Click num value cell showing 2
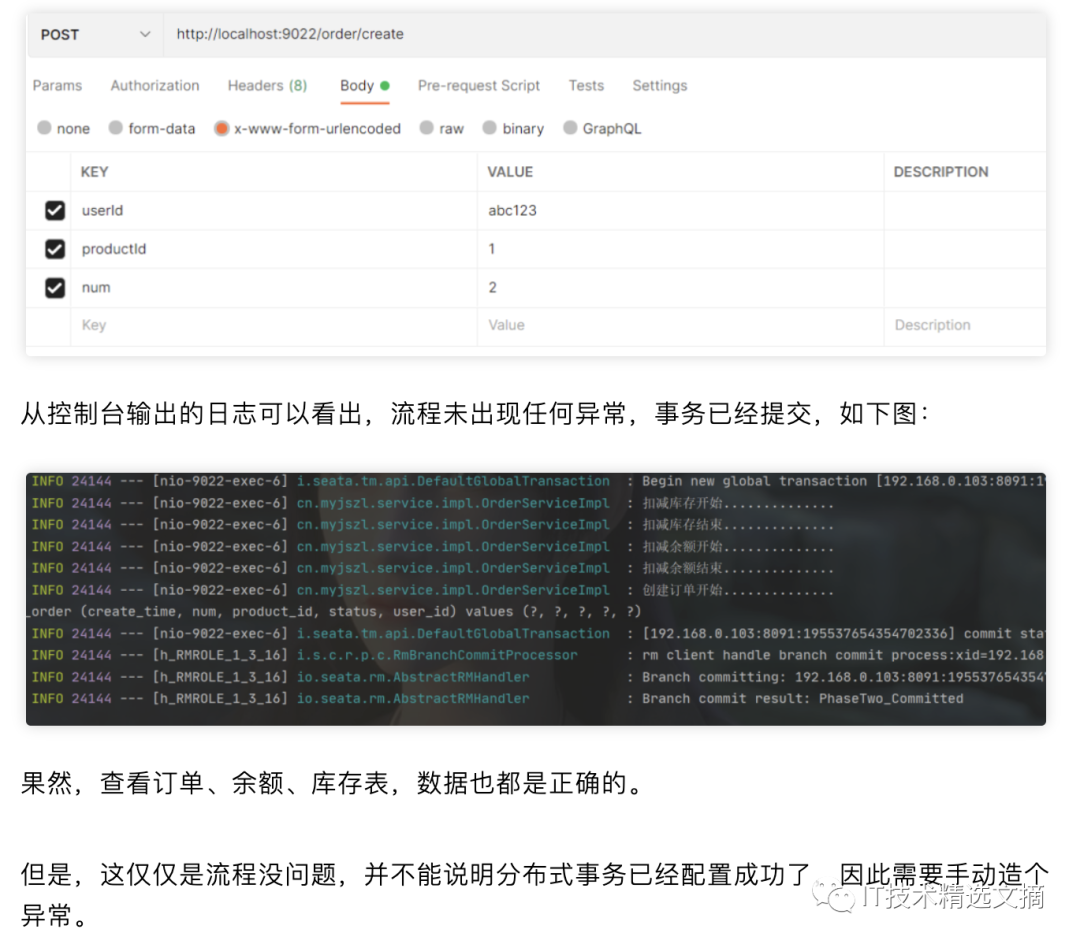The image size is (1080, 944). point(681,288)
